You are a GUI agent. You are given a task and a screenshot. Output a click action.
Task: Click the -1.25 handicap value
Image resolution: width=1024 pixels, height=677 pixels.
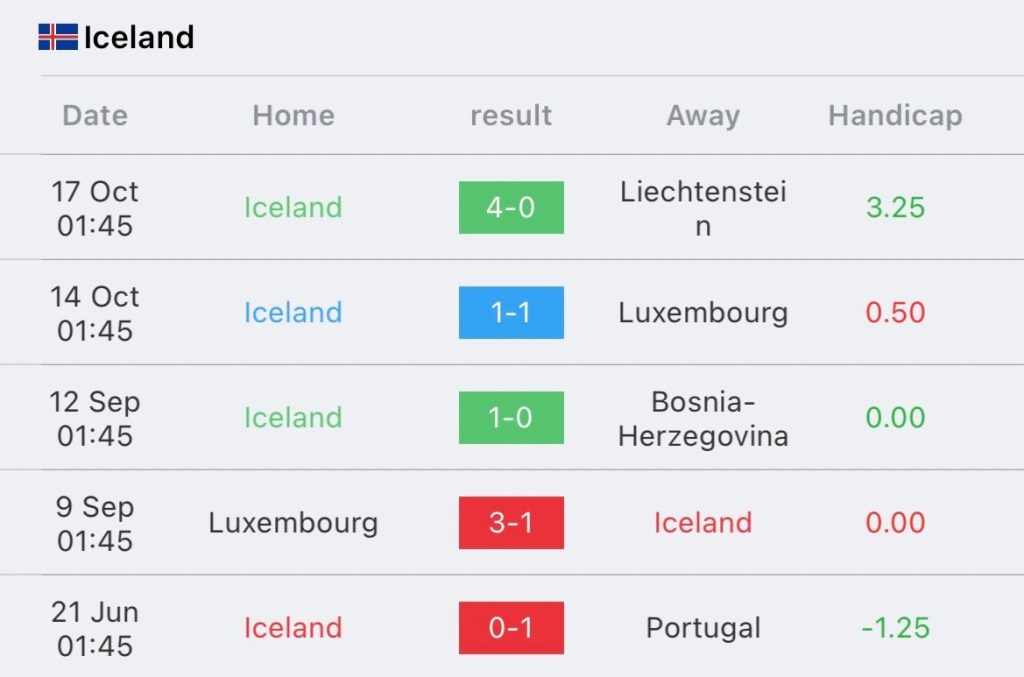tap(895, 628)
